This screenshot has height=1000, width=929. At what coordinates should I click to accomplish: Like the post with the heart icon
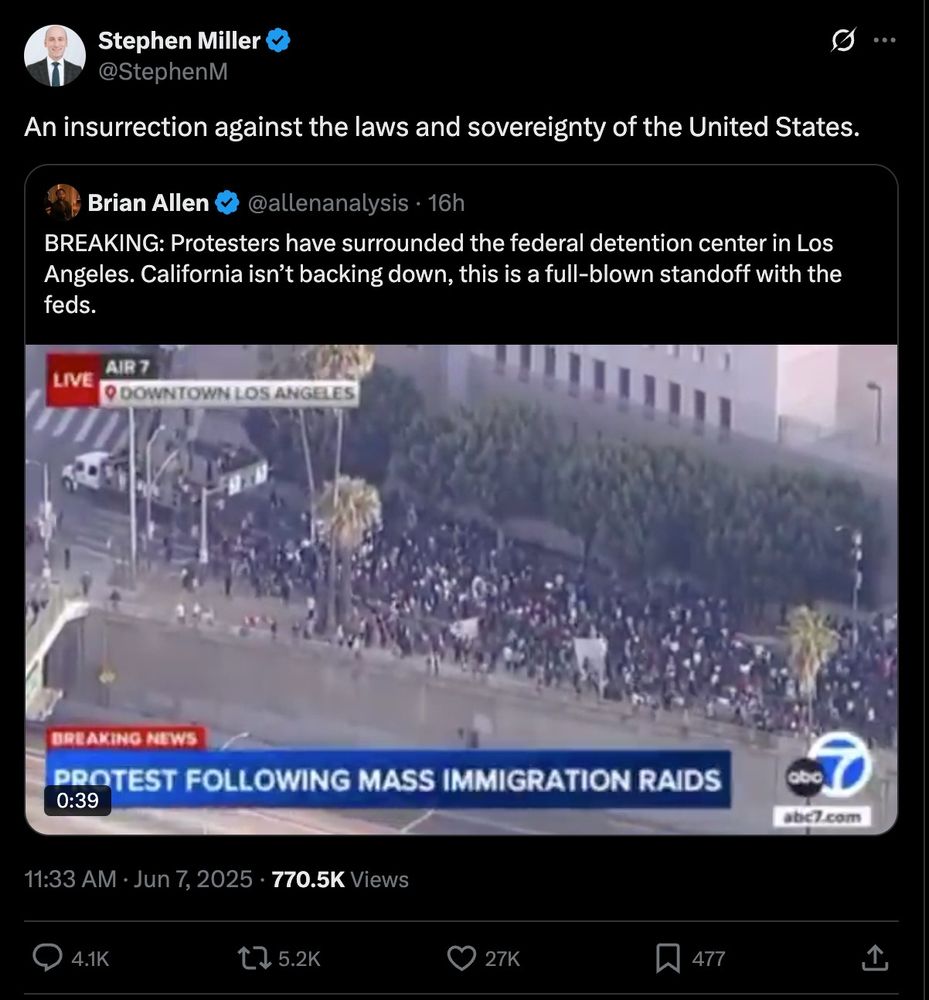pyautogui.click(x=461, y=958)
